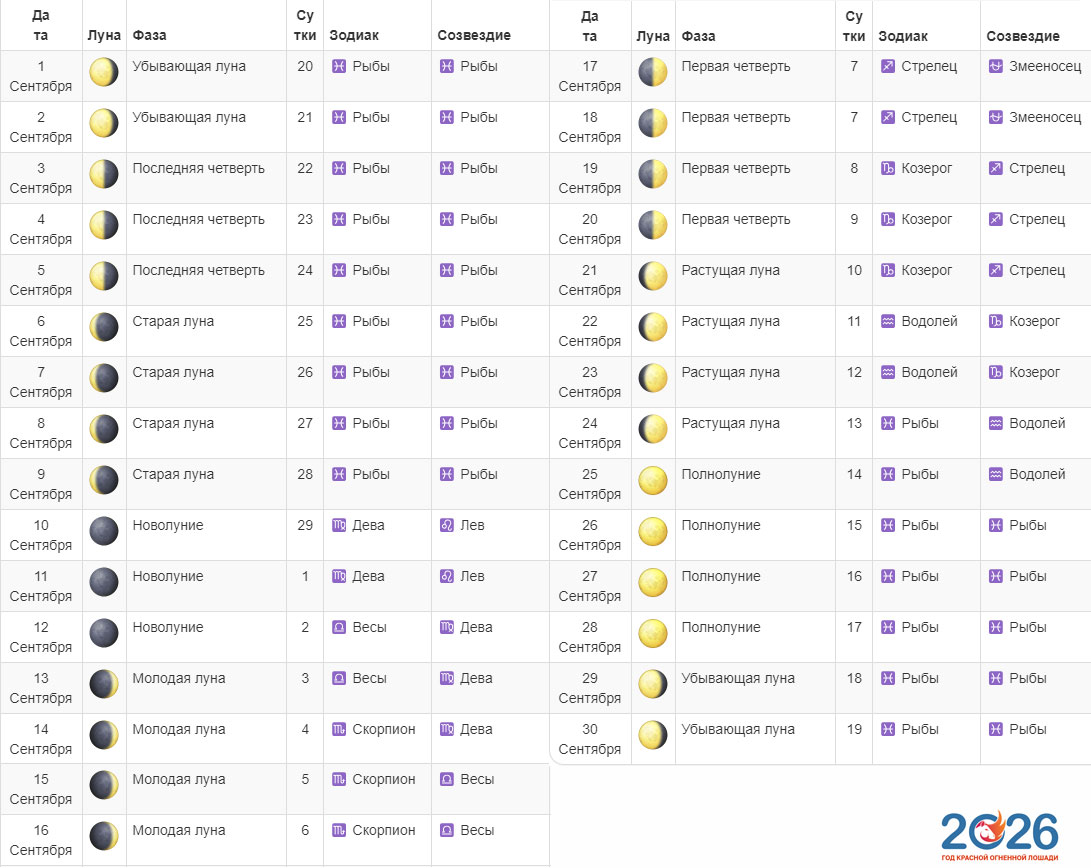Select the first quarter moon icon on 17 Сентября
The height and width of the screenshot is (868, 1091).
click(652, 73)
